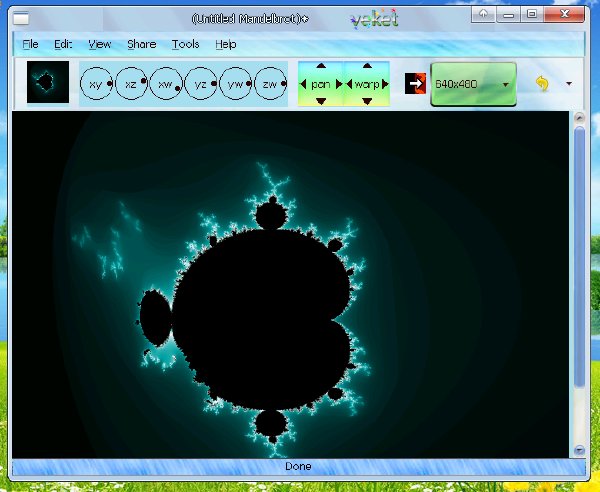Click the warp right arrow
This screenshot has width=600, height=492.
pyautogui.click(x=385, y=84)
